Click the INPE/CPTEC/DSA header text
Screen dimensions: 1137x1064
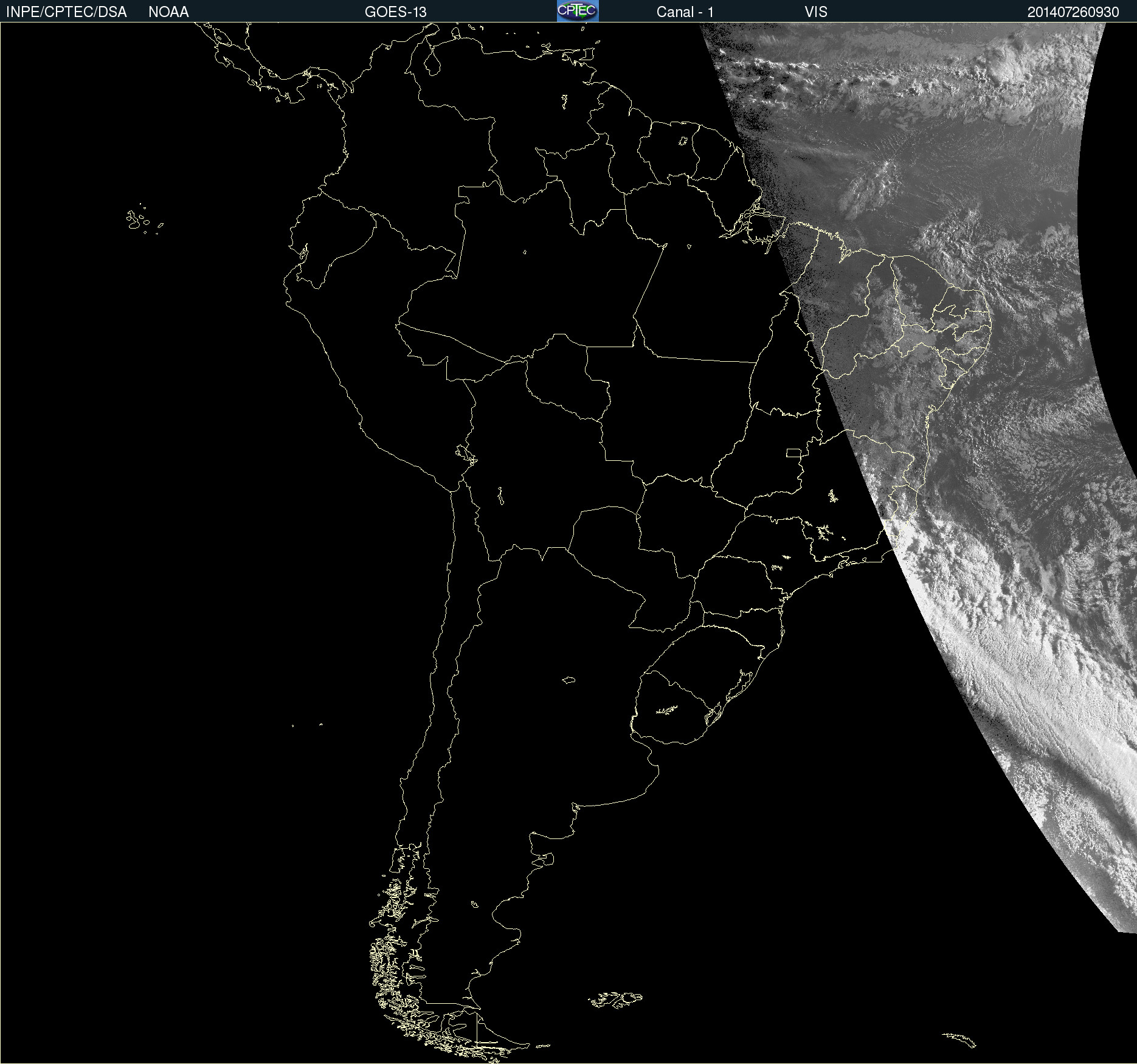(66, 12)
